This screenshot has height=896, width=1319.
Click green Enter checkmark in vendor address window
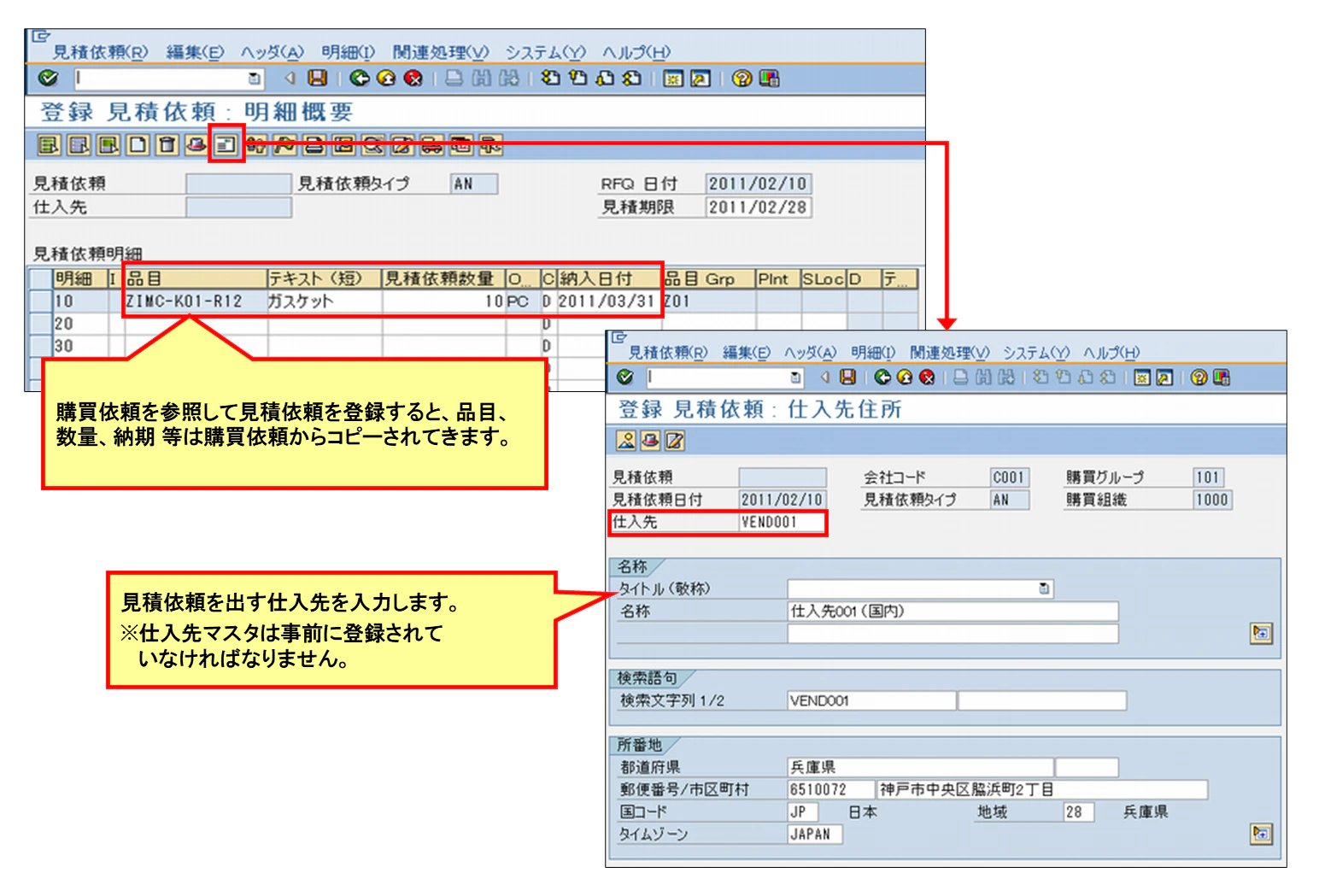(x=624, y=377)
